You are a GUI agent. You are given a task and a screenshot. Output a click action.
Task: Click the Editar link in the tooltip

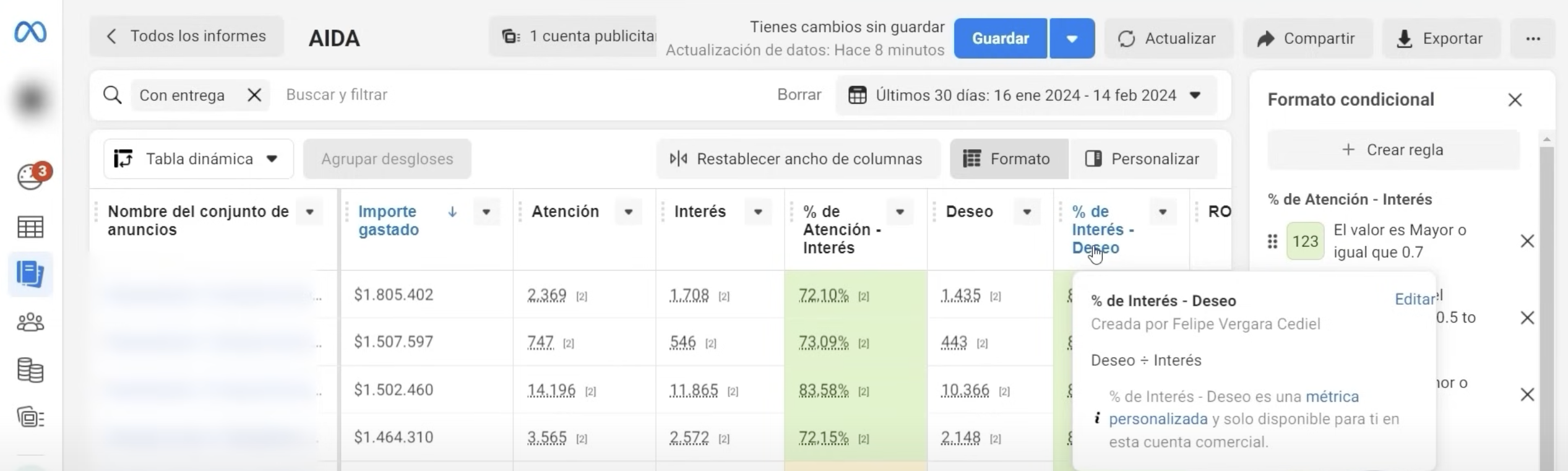[x=1414, y=300]
